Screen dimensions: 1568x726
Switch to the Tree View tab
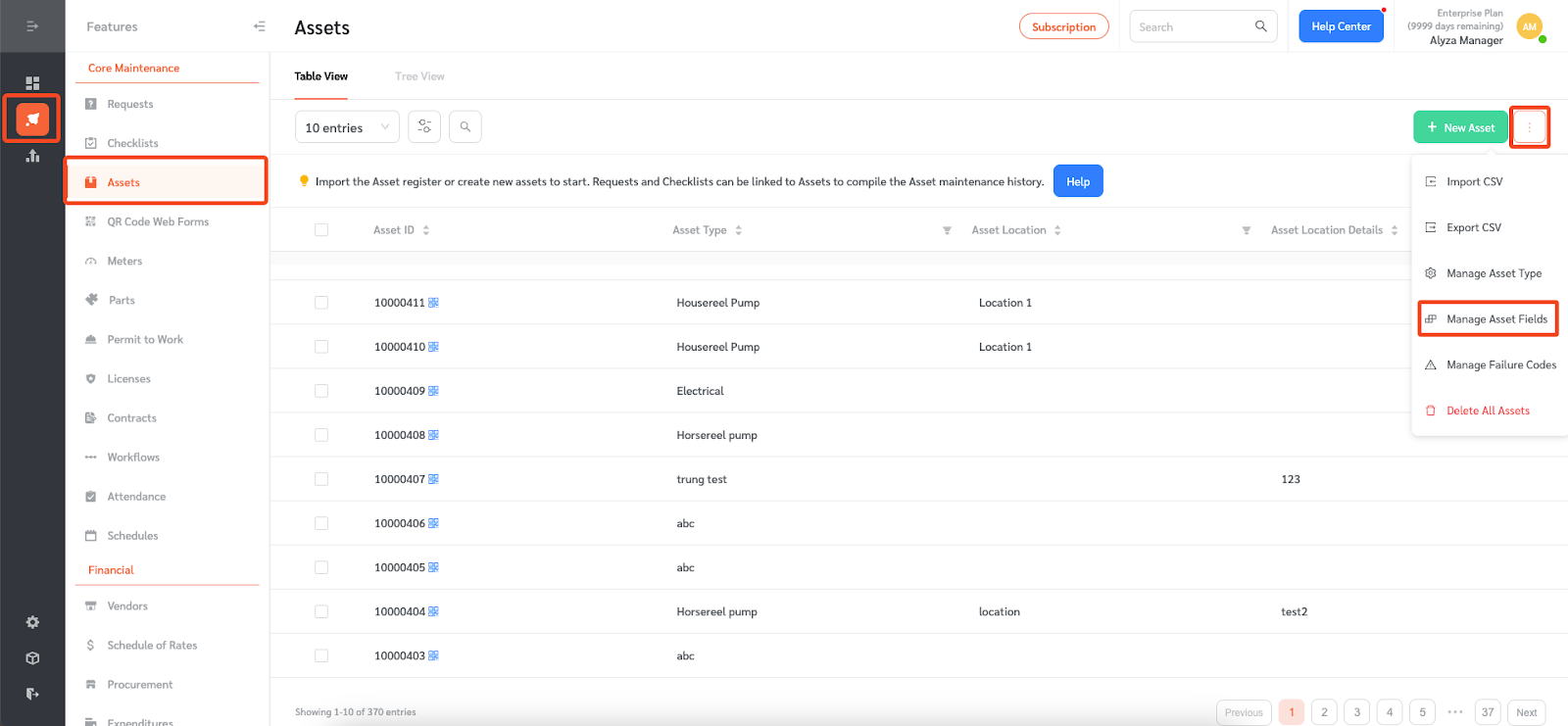click(x=419, y=76)
